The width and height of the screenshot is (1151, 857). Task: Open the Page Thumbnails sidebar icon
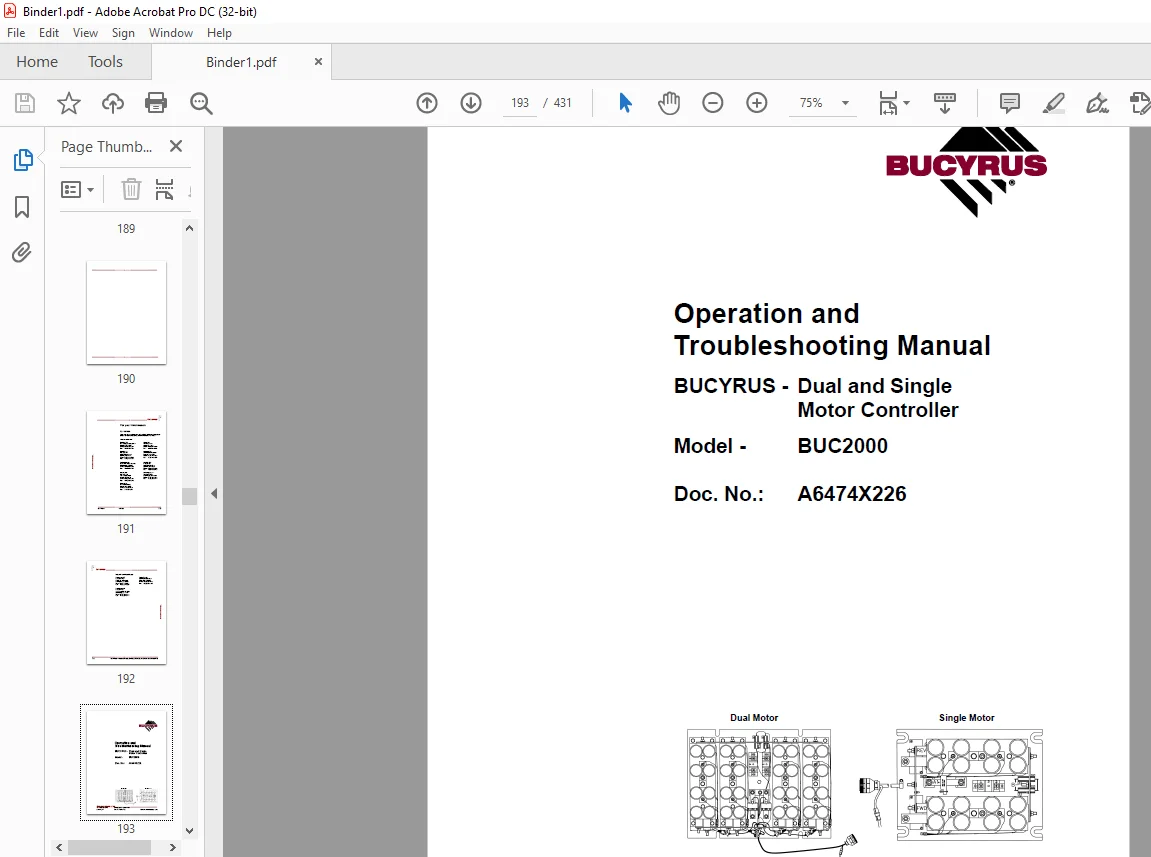tap(23, 160)
